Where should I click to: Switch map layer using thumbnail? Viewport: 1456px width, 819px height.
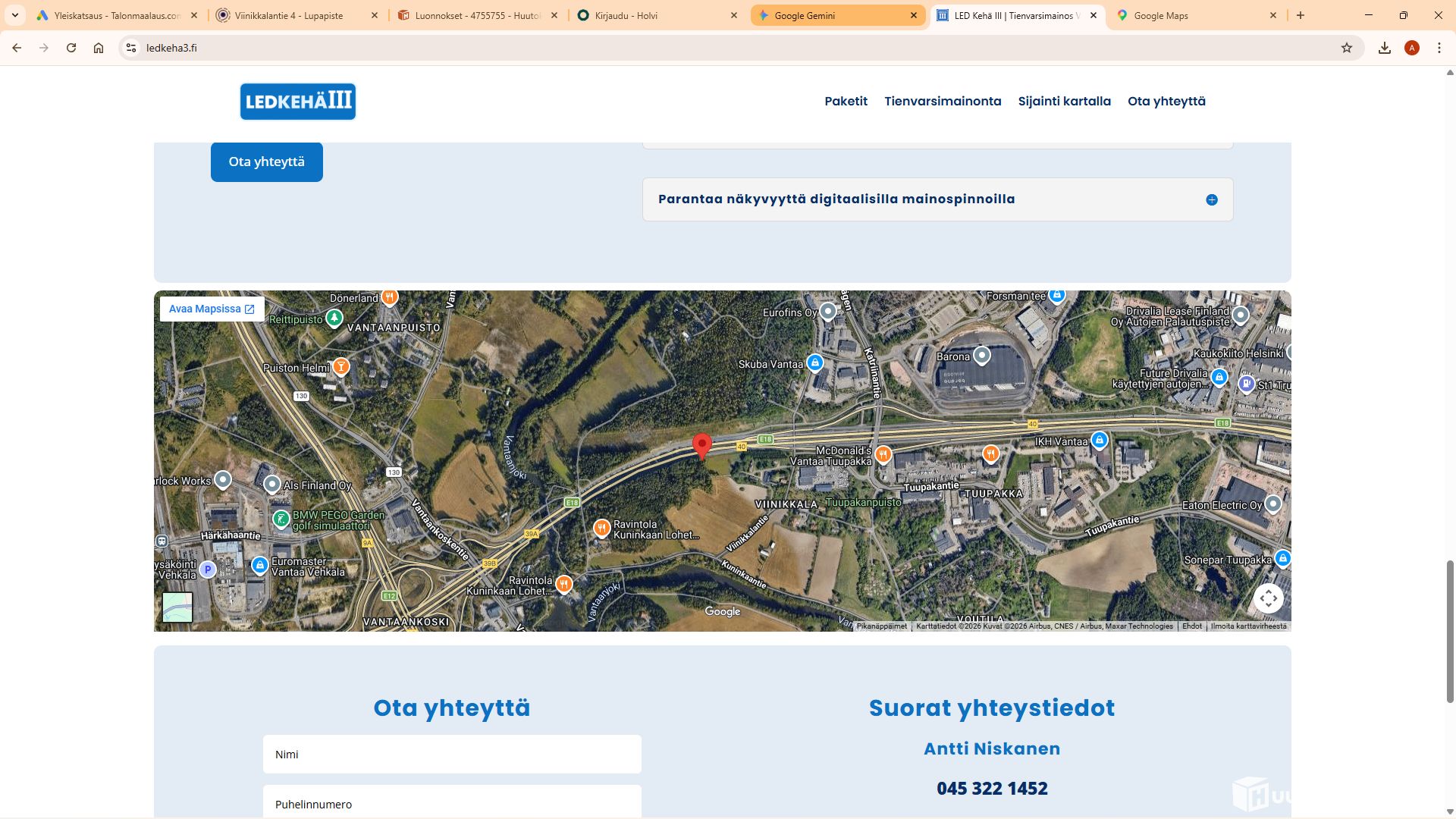pos(177,607)
